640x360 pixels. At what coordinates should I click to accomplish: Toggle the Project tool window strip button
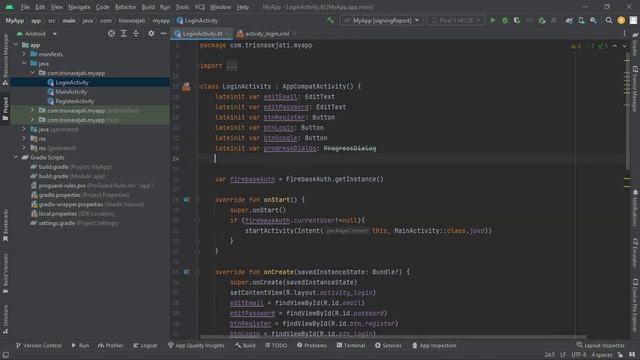point(5,109)
